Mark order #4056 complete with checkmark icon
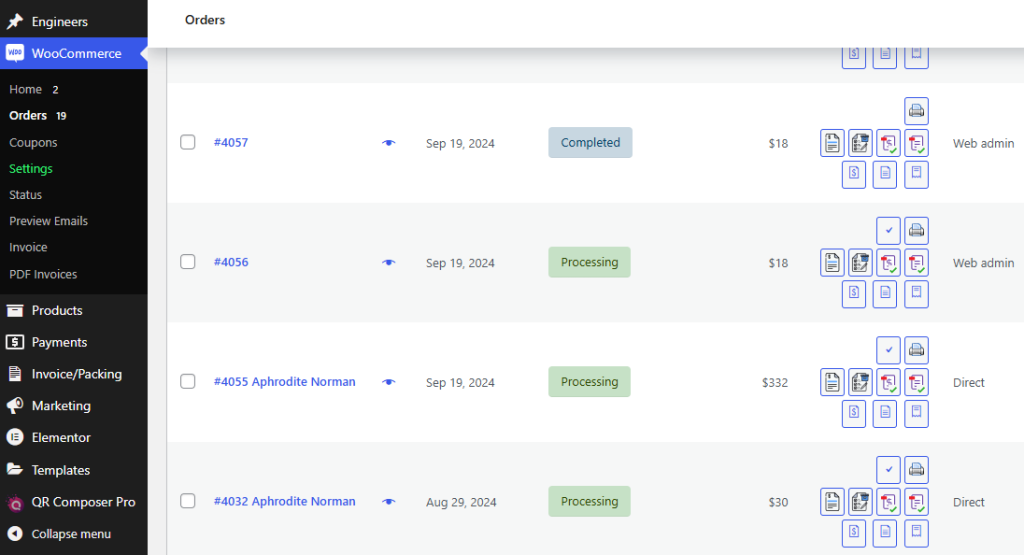The width and height of the screenshot is (1024, 555). 888,231
